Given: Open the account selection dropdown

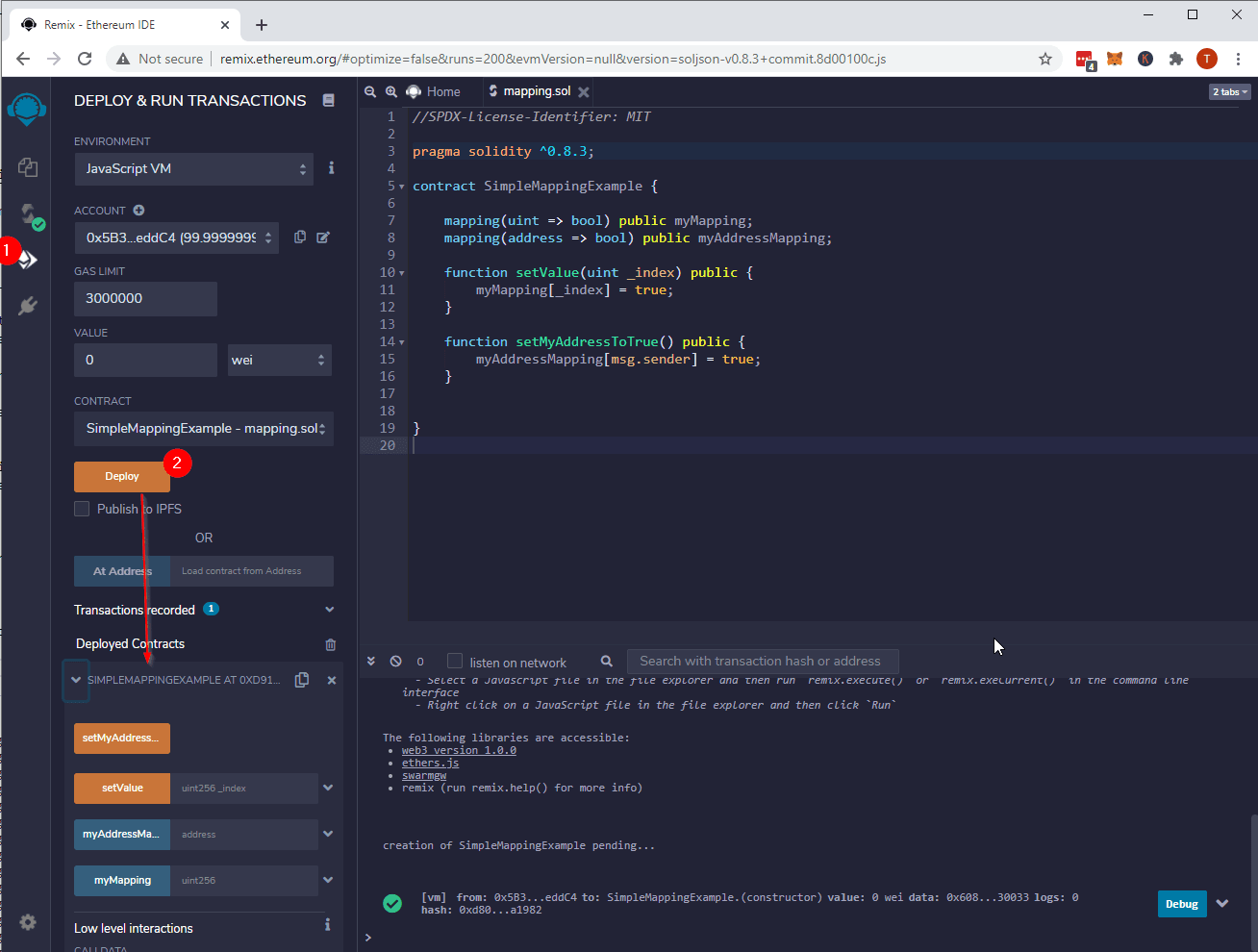Looking at the screenshot, I should [176, 238].
